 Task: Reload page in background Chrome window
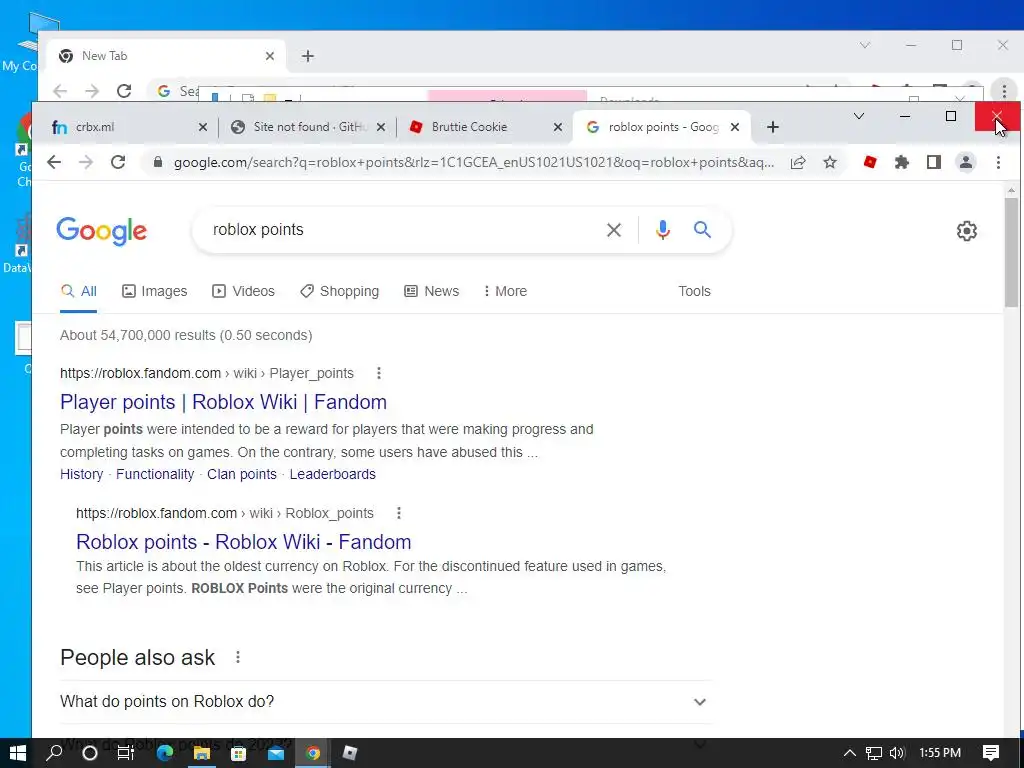click(124, 91)
